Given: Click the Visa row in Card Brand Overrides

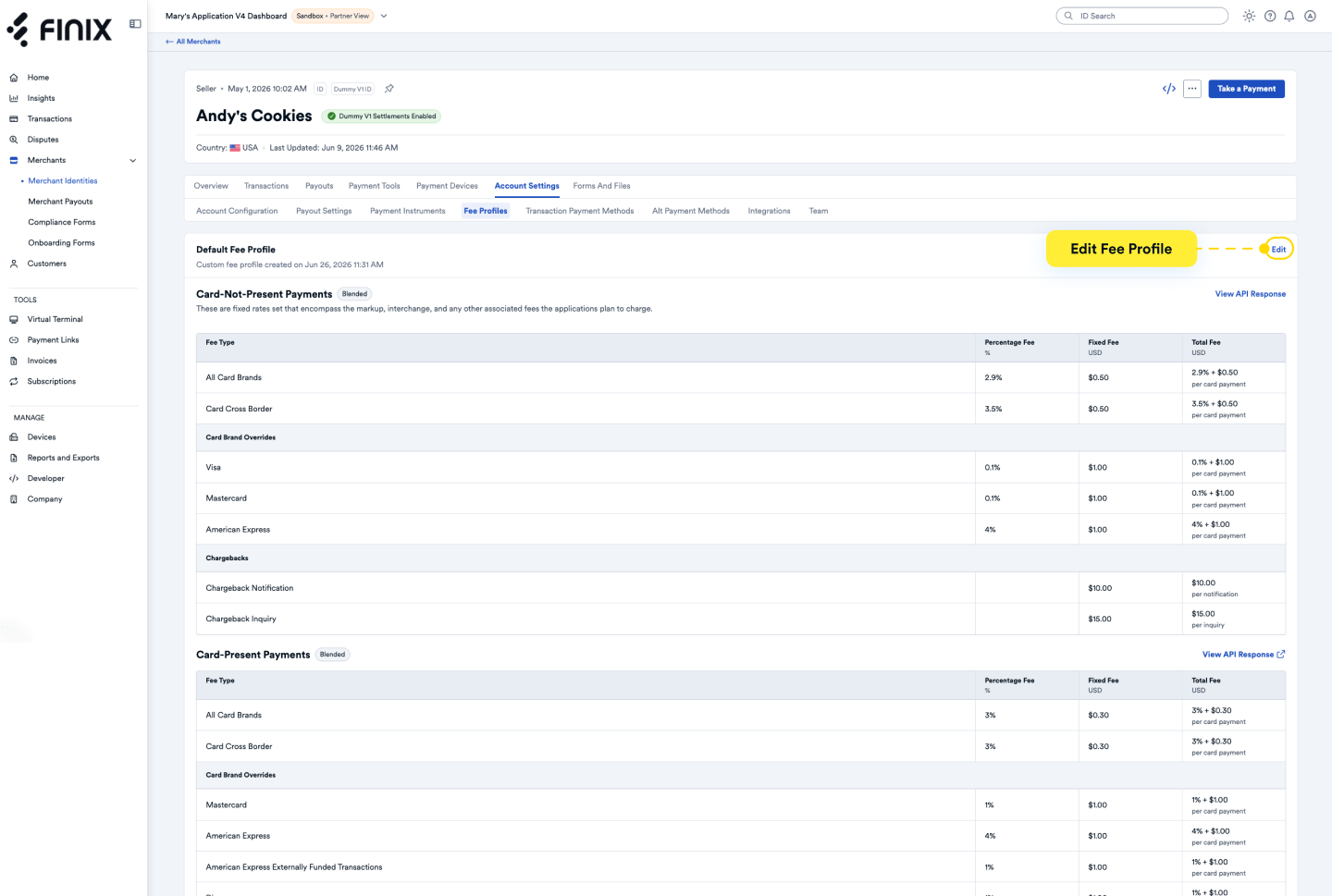Looking at the screenshot, I should tap(741, 468).
